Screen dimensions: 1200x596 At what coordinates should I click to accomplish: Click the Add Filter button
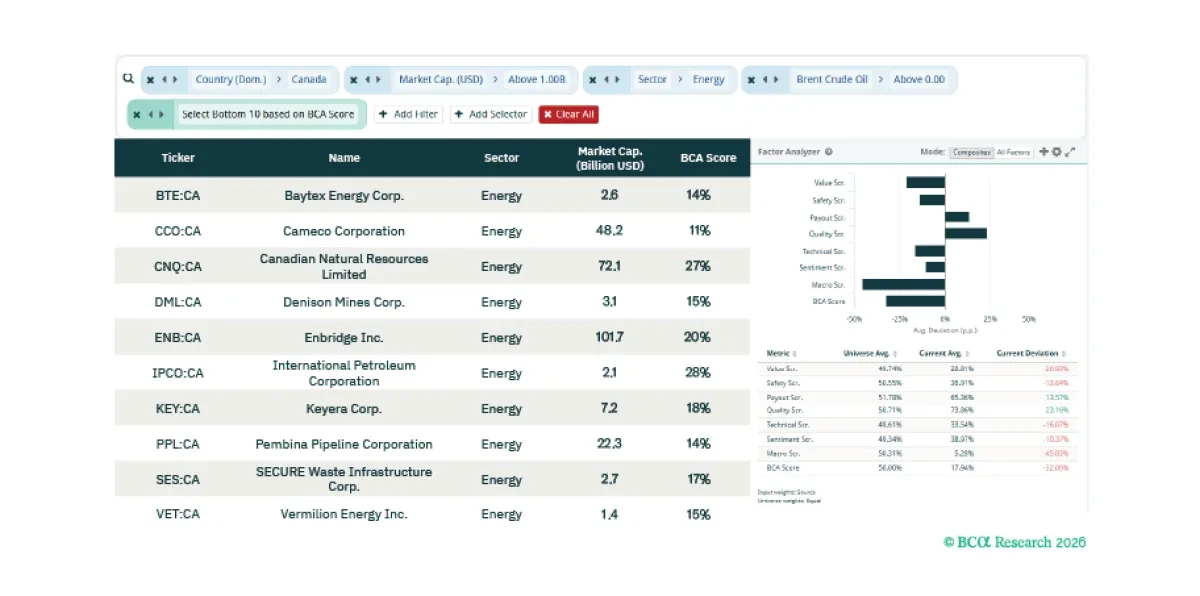tap(409, 114)
